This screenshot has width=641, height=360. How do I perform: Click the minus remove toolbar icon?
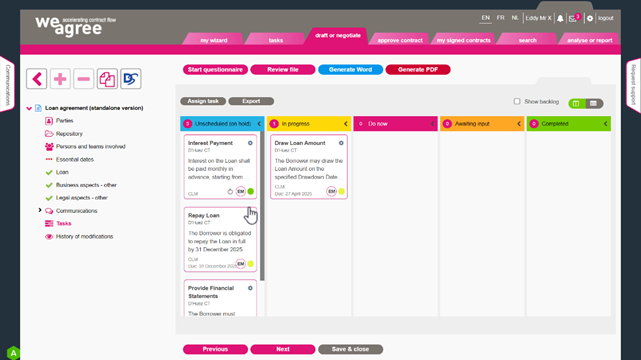[83, 79]
